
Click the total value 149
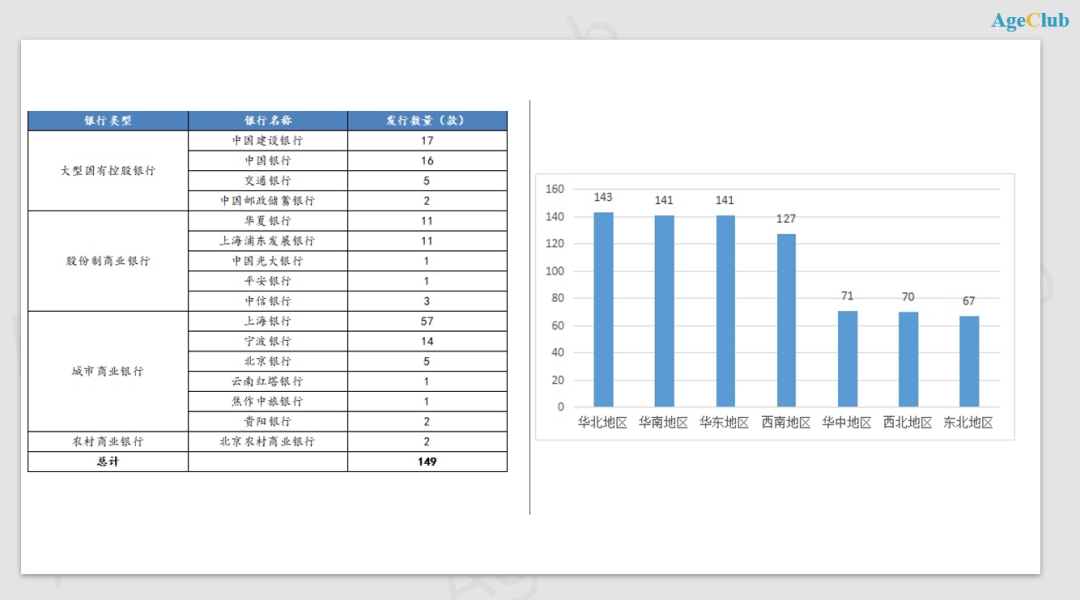(x=427, y=462)
